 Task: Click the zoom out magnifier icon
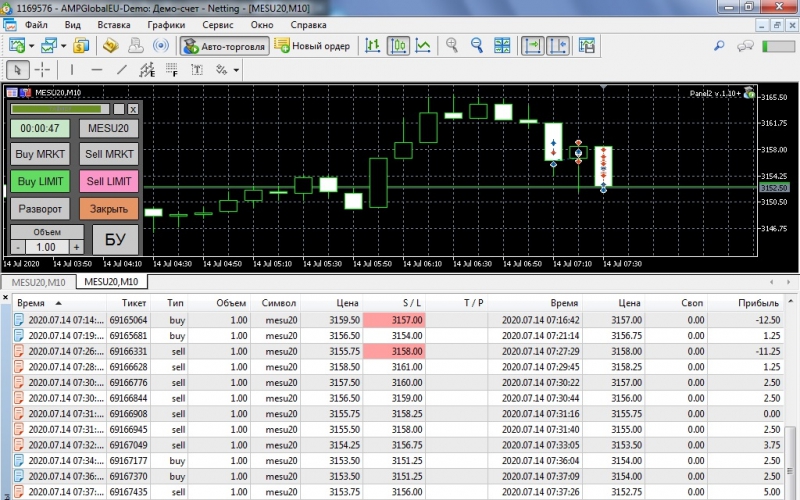477,46
